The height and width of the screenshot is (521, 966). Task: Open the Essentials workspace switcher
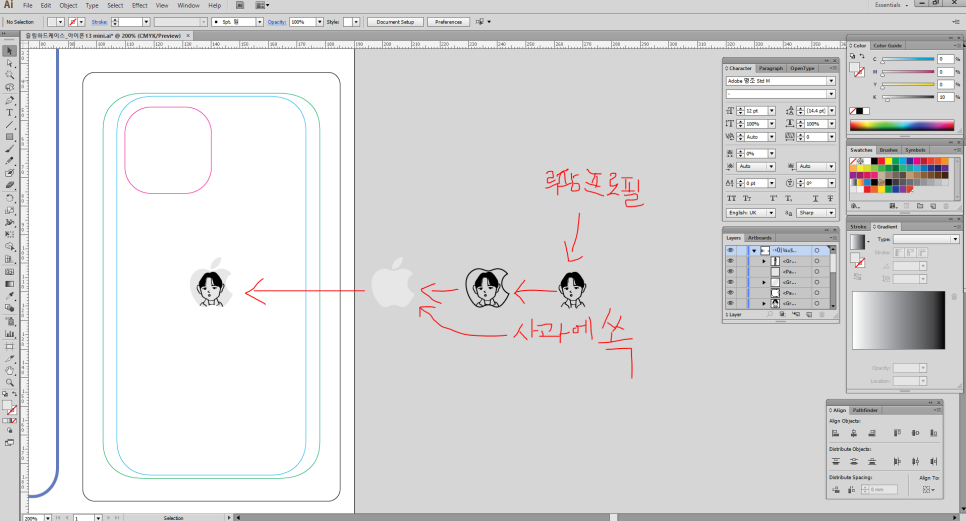pos(891,5)
